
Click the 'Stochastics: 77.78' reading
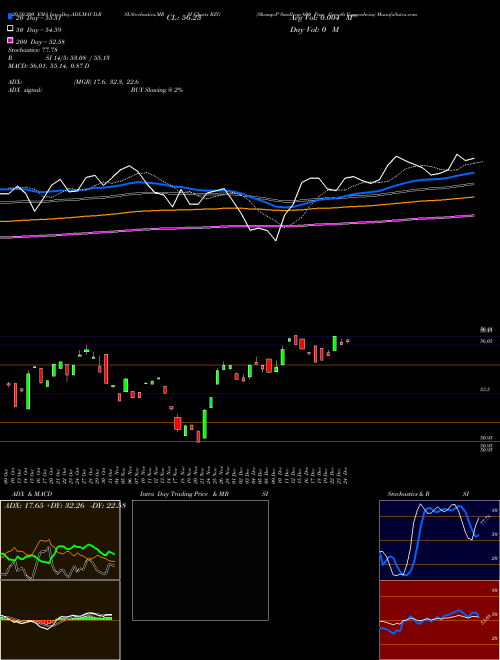pos(33,50)
